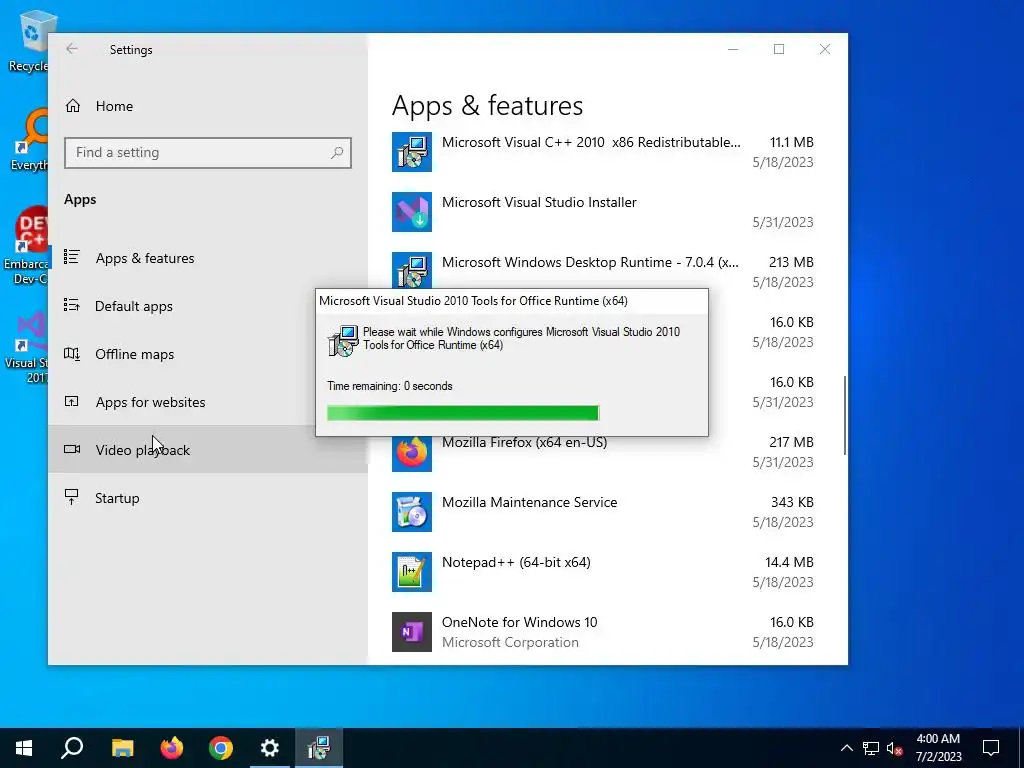Select the Embarcadero Dev-C++ desktop shortcut
Viewport: 1024px width, 768px height.
click(26, 246)
